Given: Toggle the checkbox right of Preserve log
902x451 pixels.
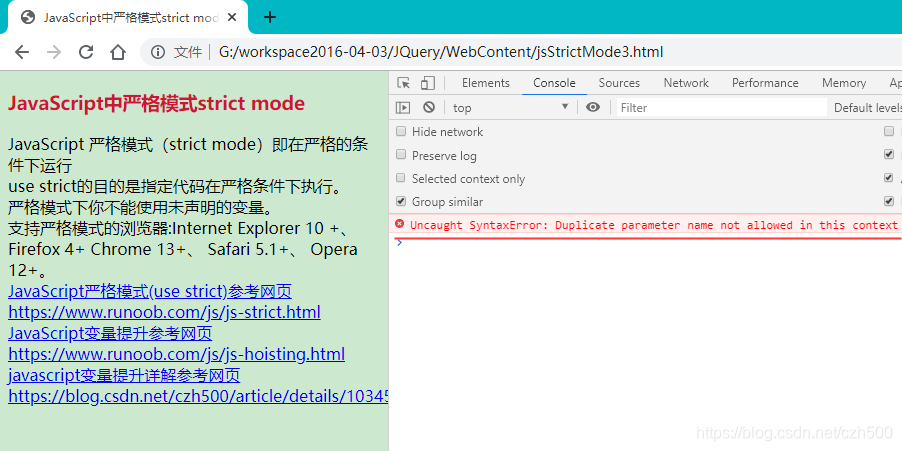Looking at the screenshot, I should [x=889, y=155].
